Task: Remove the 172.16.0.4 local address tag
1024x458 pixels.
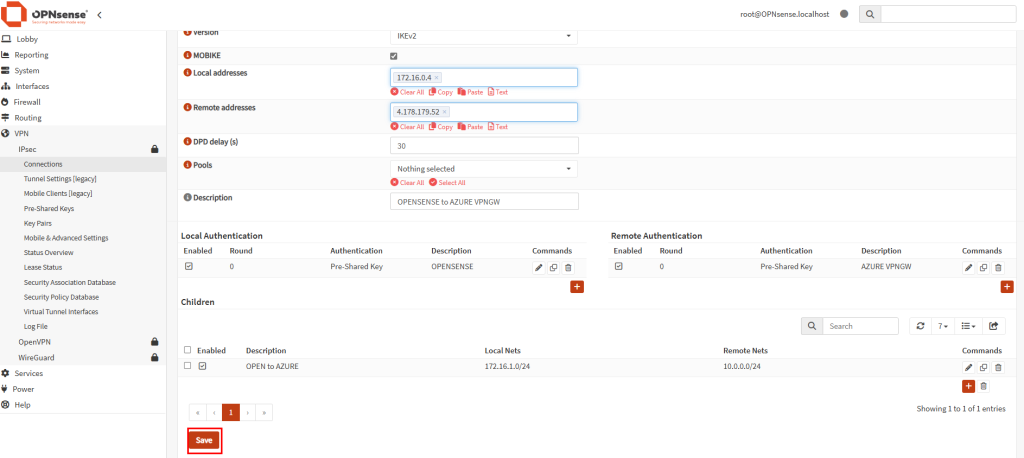Action: 436,78
